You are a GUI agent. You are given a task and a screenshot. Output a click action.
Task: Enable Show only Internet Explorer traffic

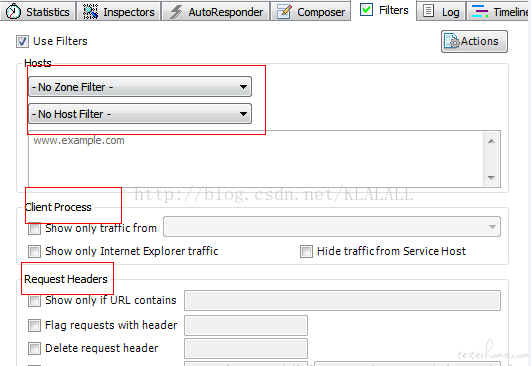coord(34,252)
